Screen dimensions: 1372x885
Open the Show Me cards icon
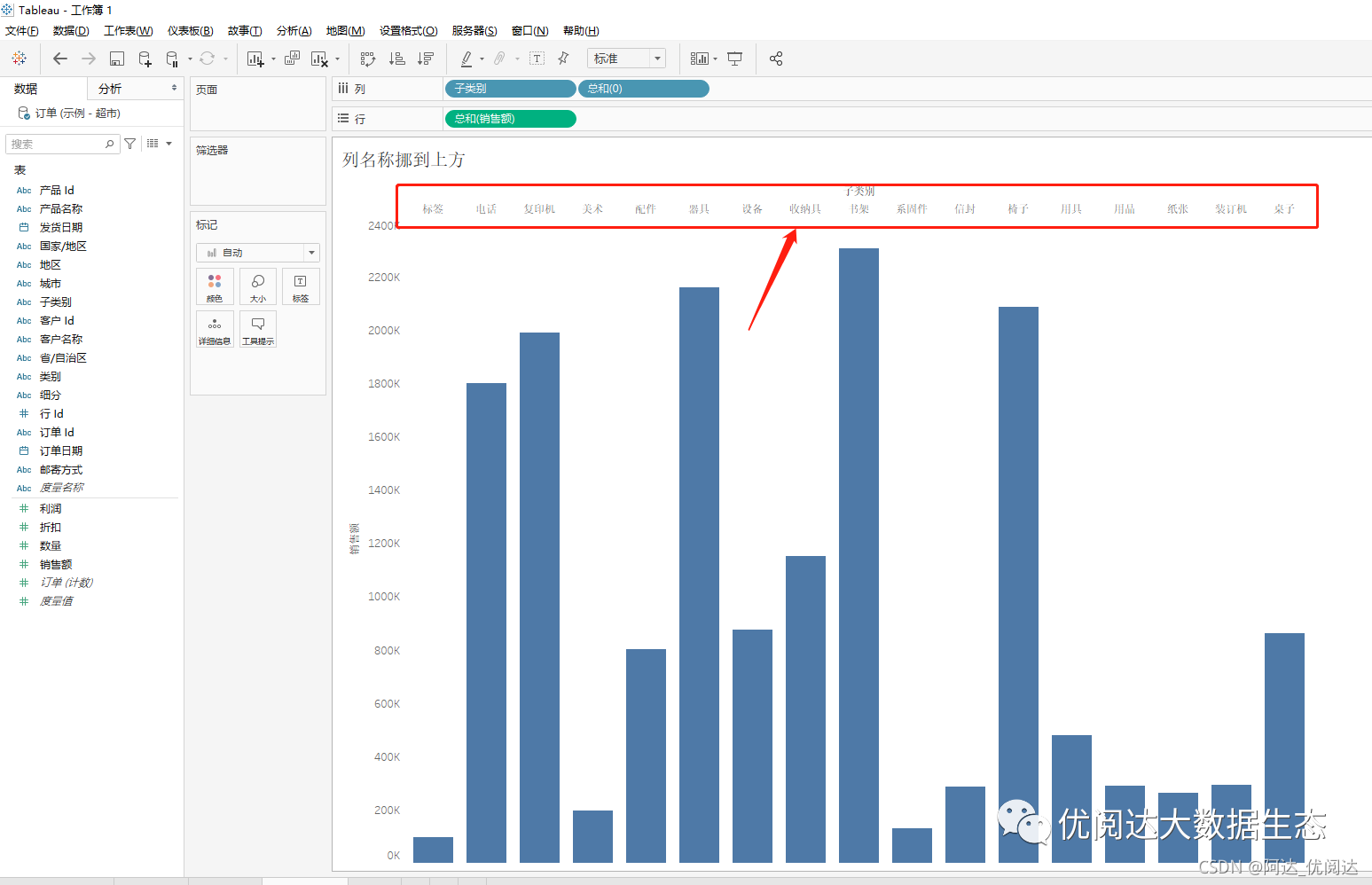700,59
